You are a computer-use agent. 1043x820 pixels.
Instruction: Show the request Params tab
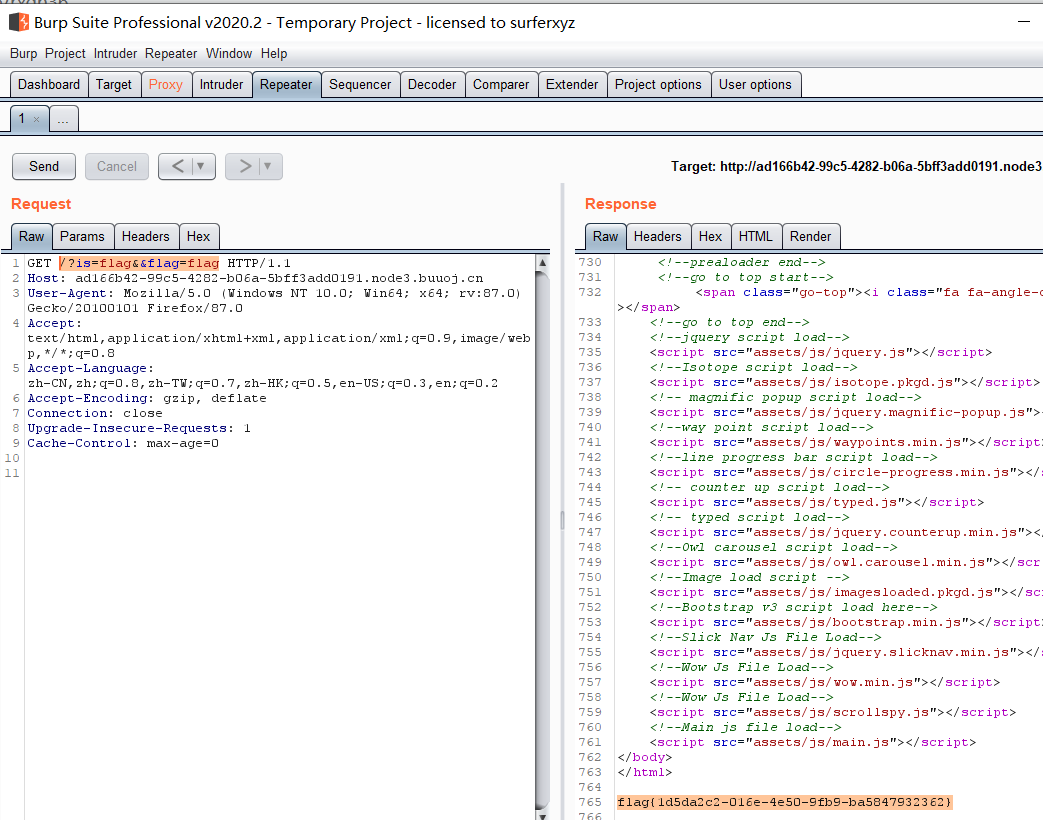click(x=82, y=236)
